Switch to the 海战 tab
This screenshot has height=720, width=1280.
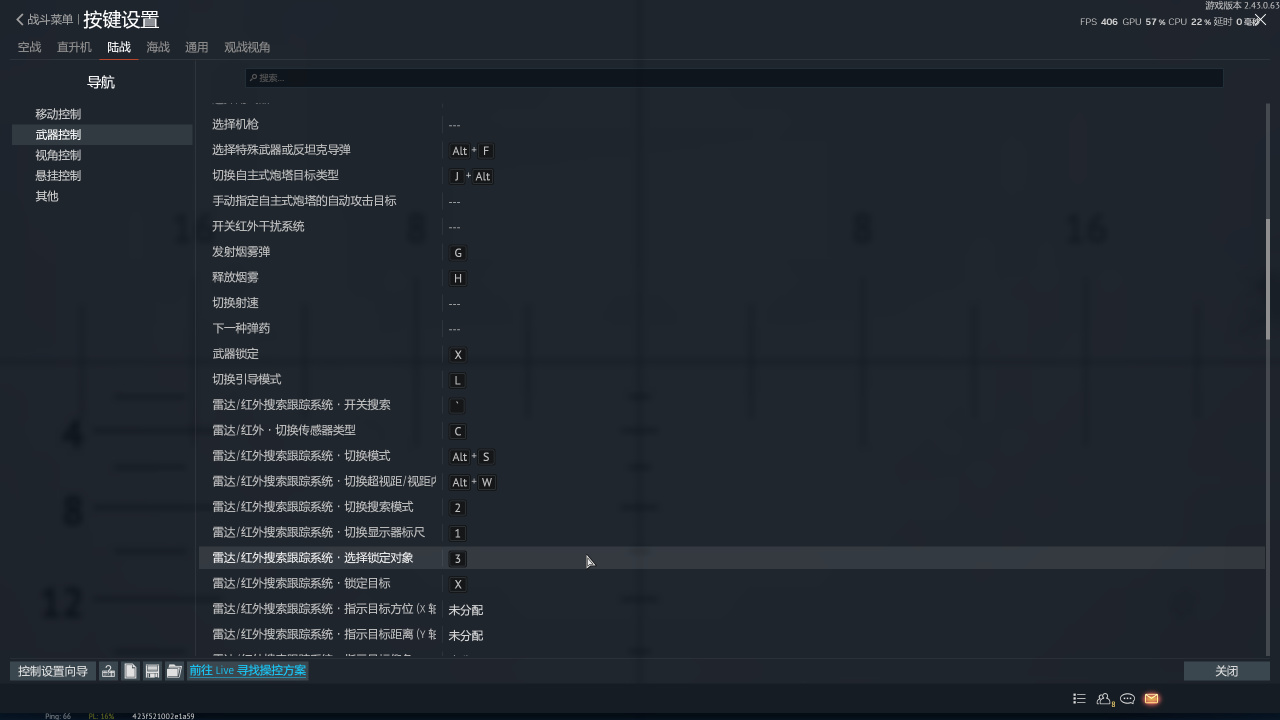click(158, 47)
